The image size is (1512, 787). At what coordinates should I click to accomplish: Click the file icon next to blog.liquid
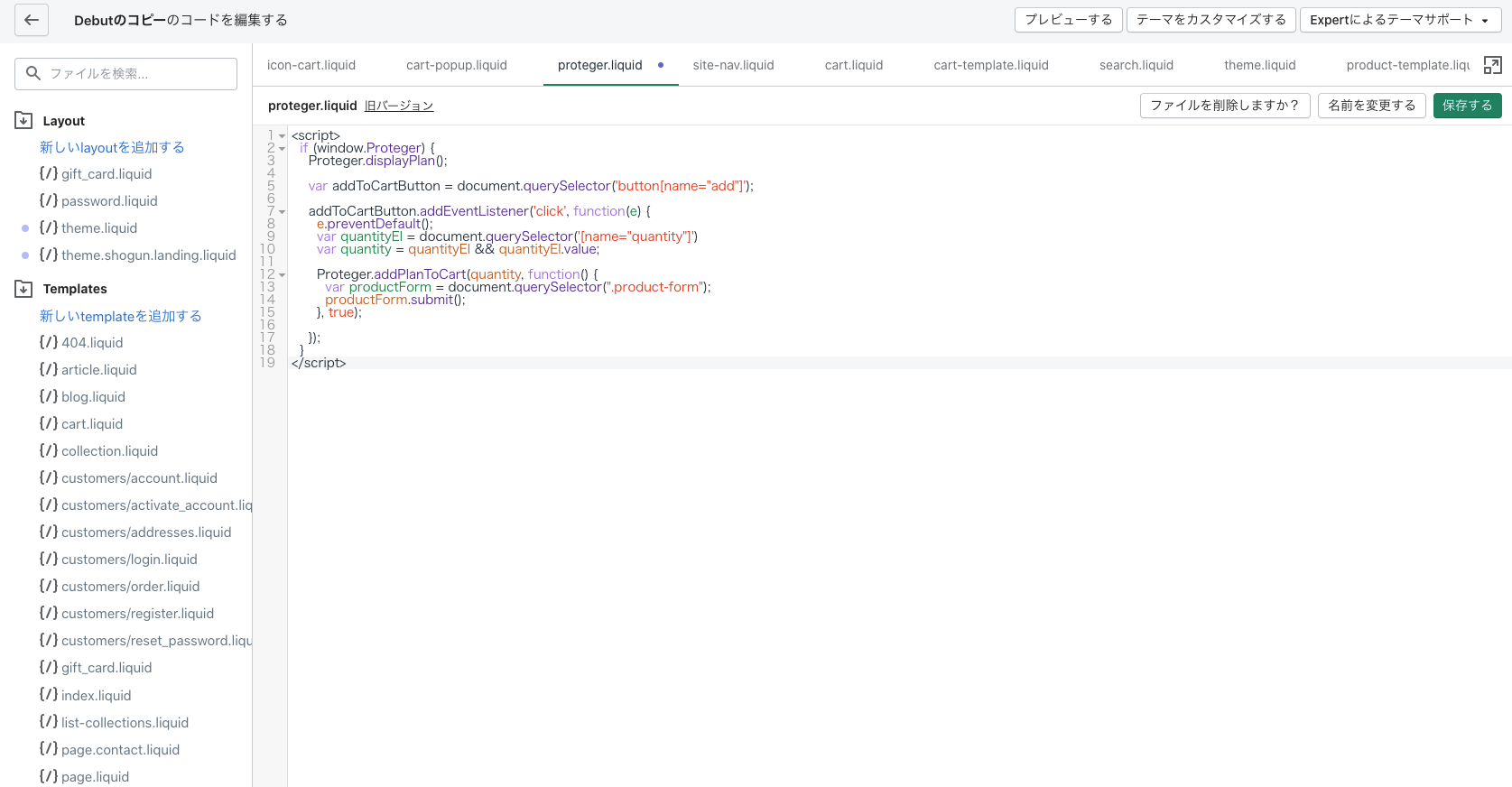pos(49,396)
